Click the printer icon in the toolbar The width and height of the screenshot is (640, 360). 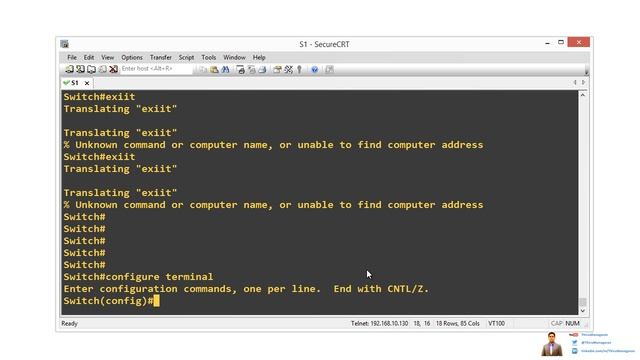[262, 70]
